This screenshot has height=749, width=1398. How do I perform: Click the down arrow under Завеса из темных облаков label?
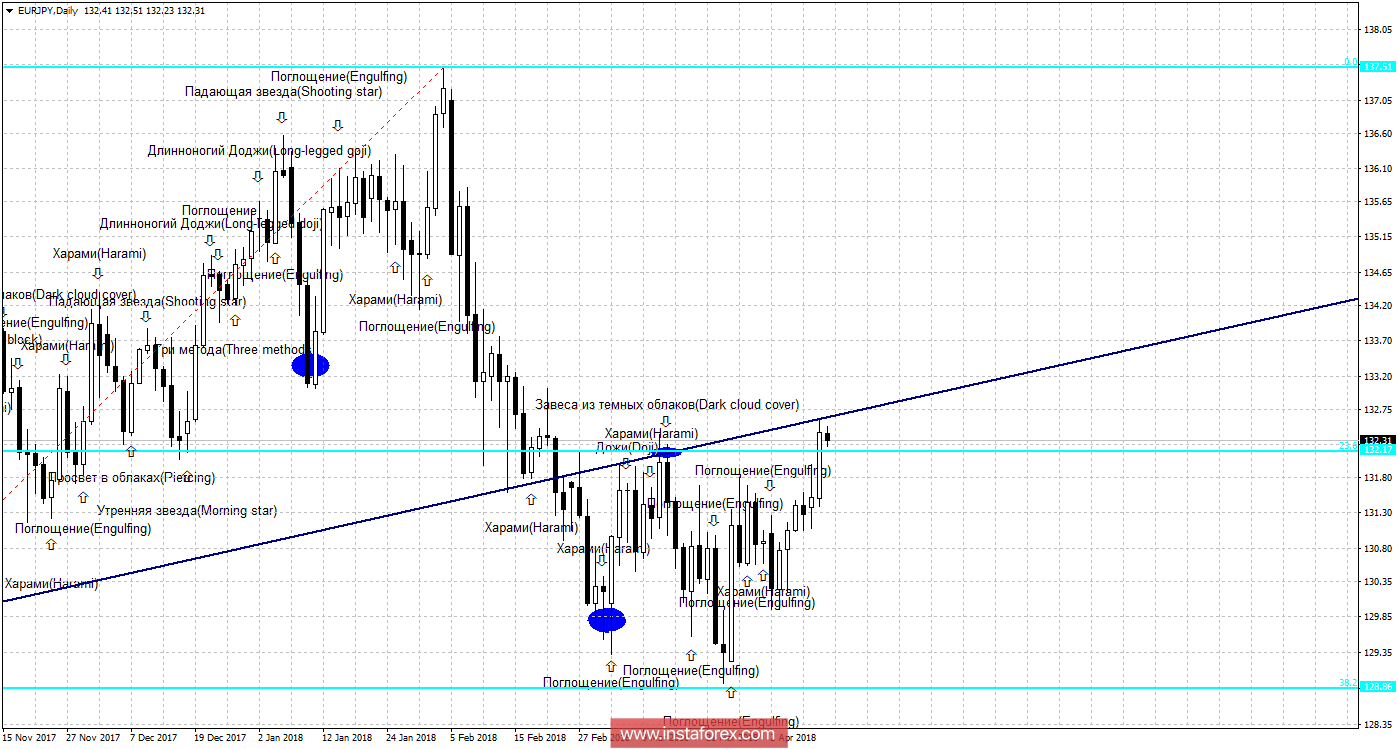coord(665,421)
